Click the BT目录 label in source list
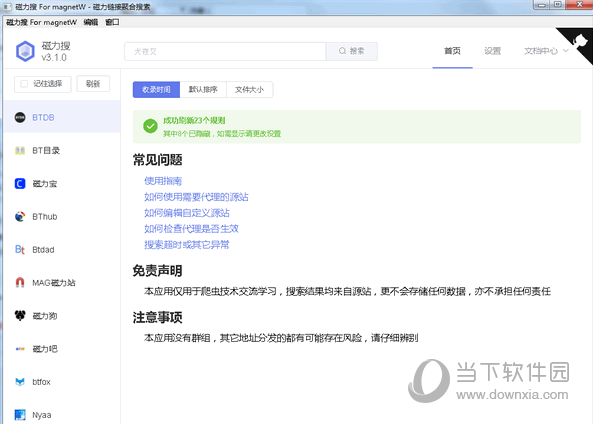 point(46,151)
